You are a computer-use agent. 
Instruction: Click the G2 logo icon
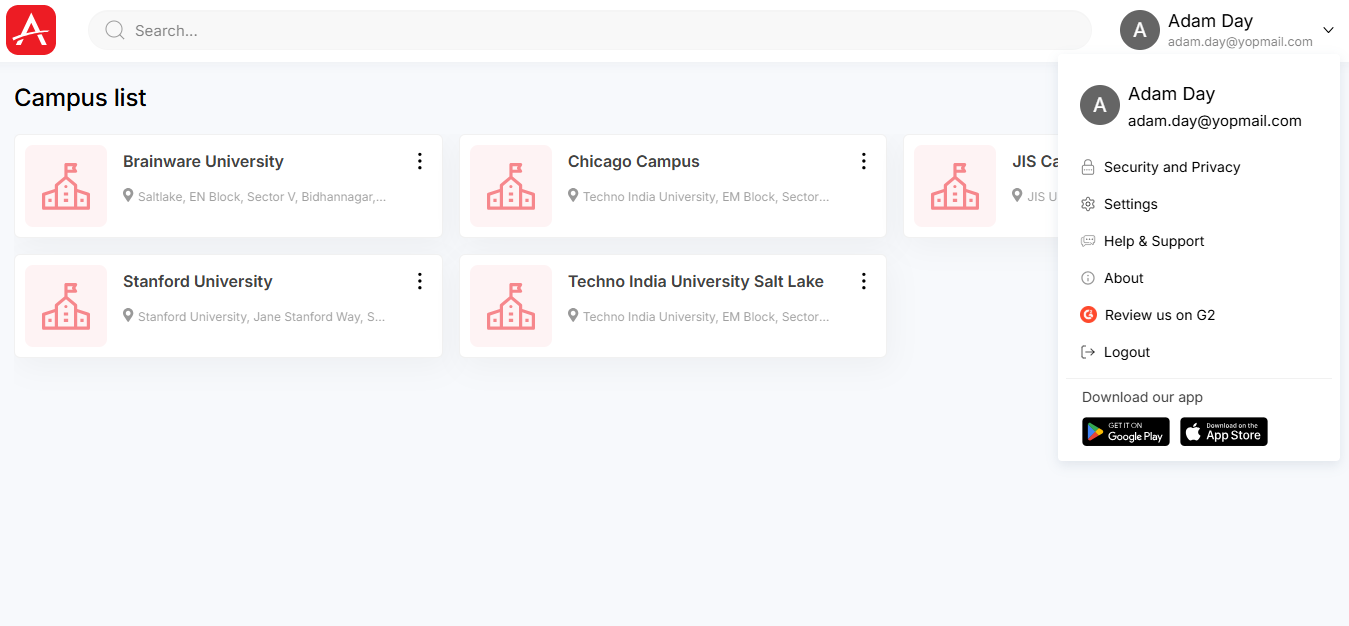tap(1089, 315)
